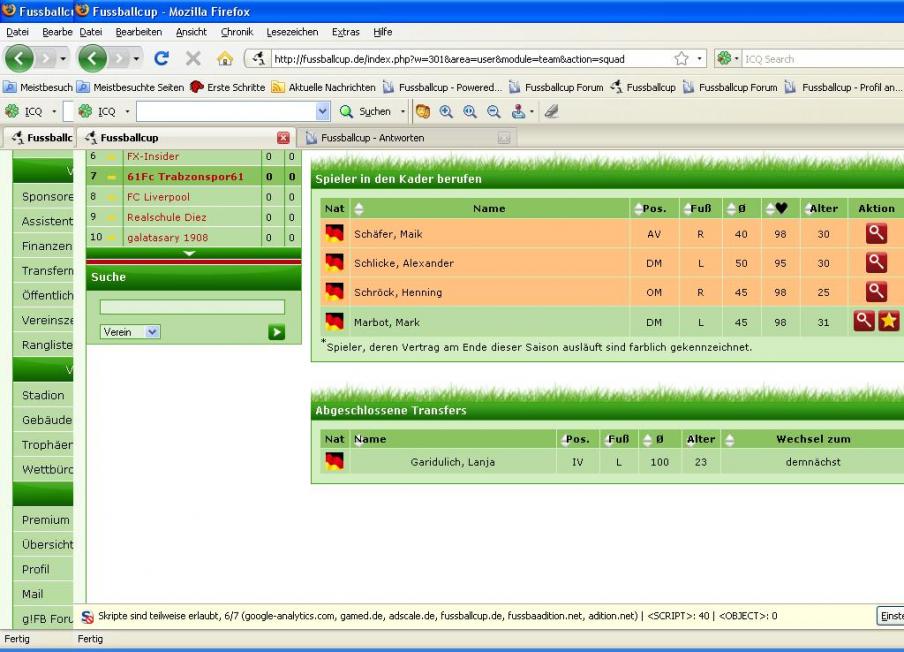Expand the league table down arrow
Viewport: 904px width, 652px height.
190,253
